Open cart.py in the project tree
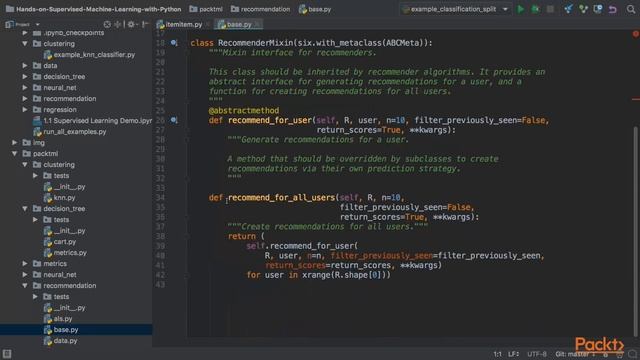This screenshot has width=640, height=360. (60, 242)
